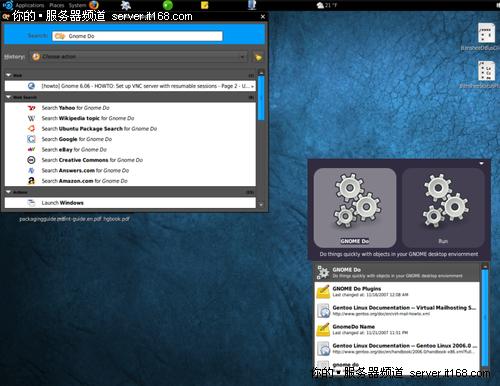Open the History Choose action dropdown
This screenshot has height=386, width=500.
(x=139, y=57)
